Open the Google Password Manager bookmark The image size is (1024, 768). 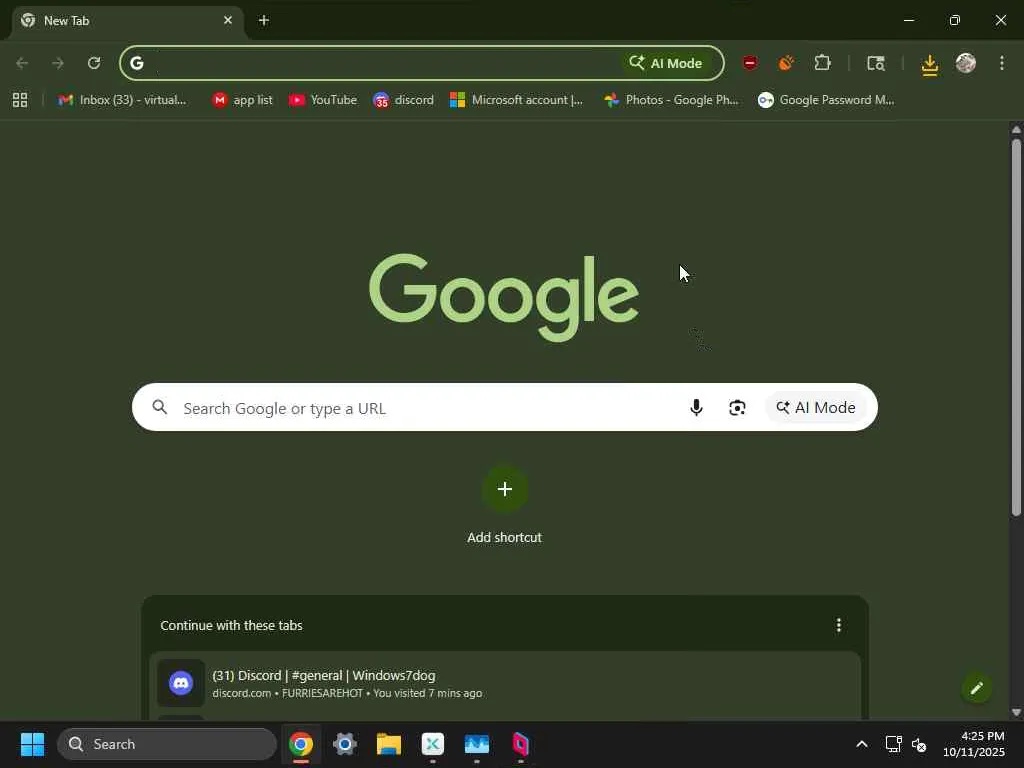click(x=825, y=100)
